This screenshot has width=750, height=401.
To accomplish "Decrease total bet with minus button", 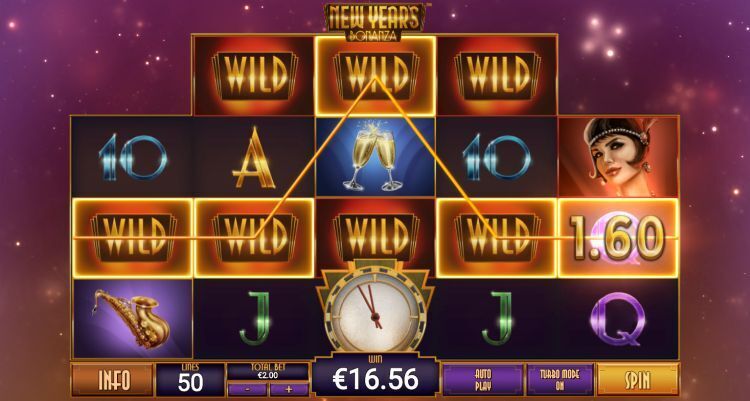I will 247,389.
